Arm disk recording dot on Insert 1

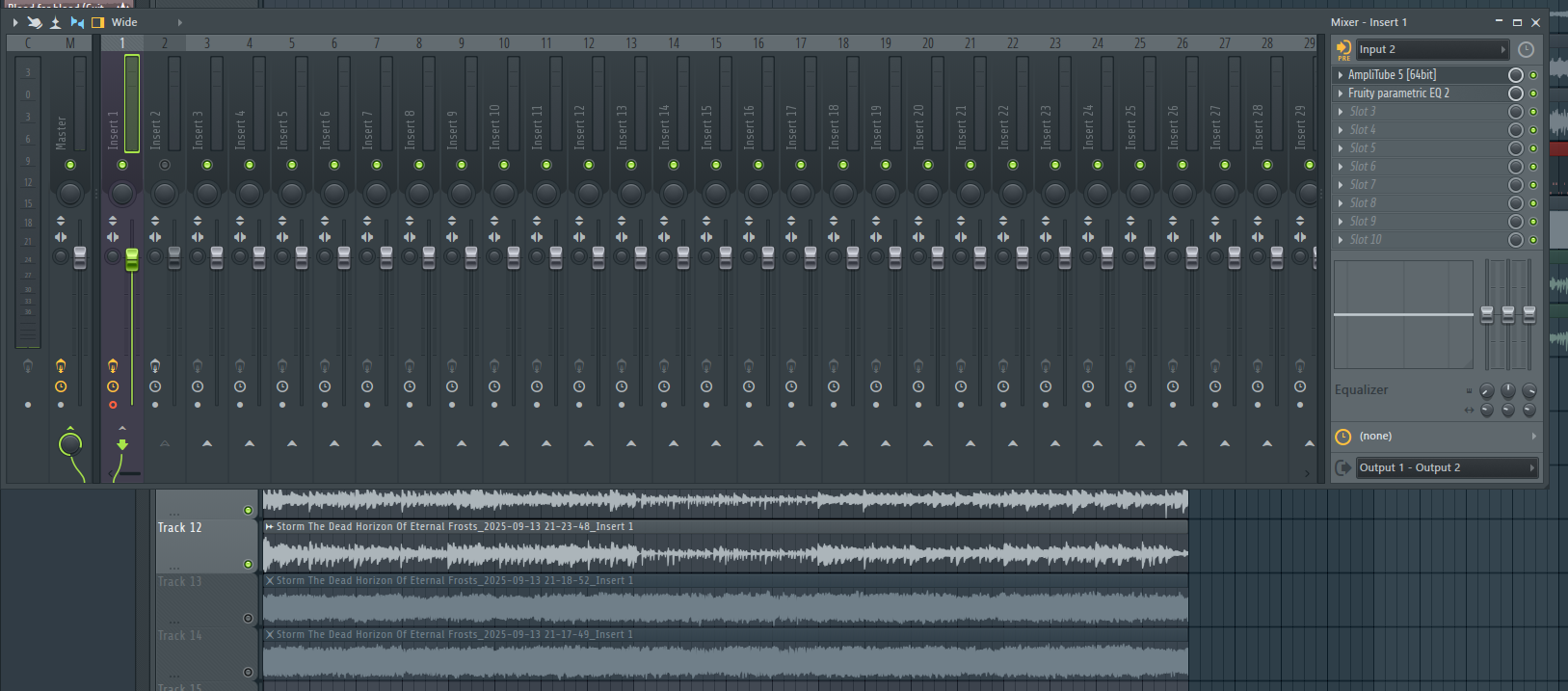pos(113,405)
